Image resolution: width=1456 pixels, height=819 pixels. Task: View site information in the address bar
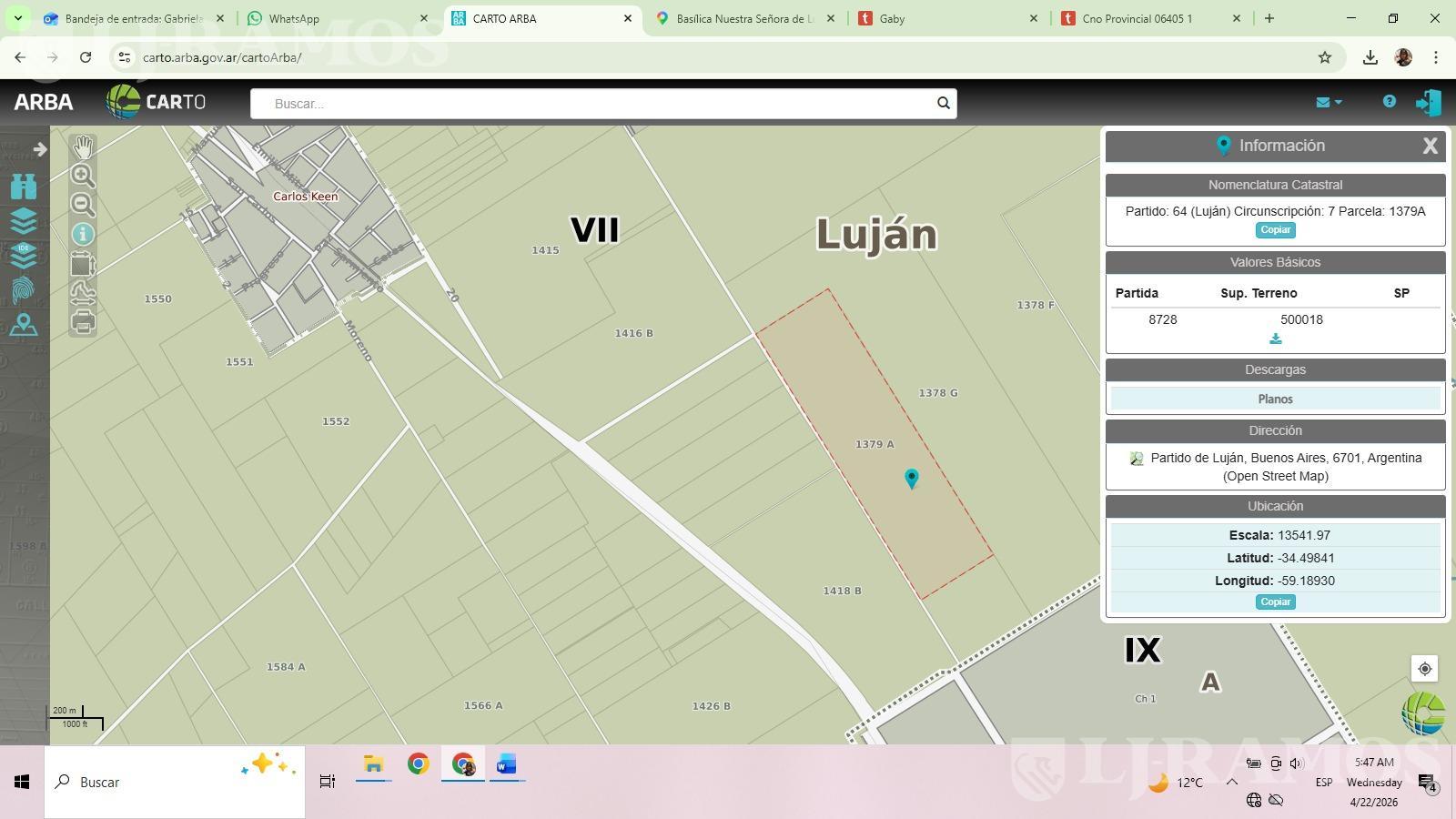125,57
